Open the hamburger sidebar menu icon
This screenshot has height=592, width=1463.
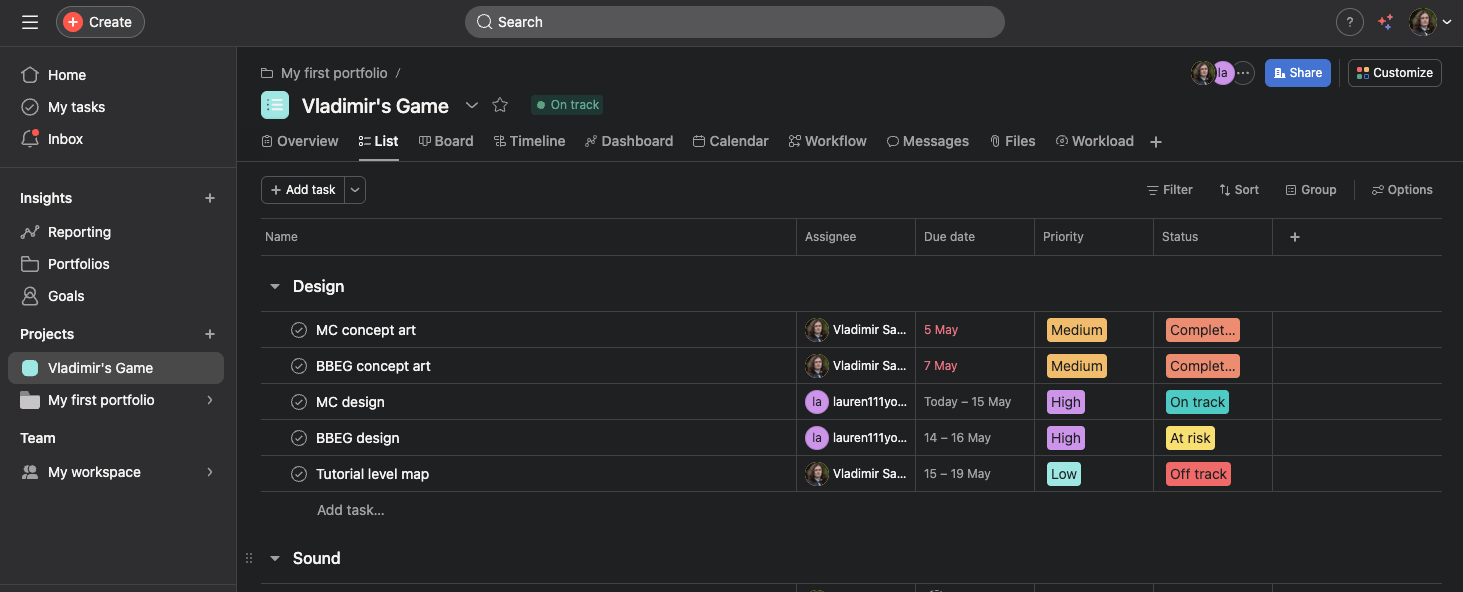tap(30, 22)
